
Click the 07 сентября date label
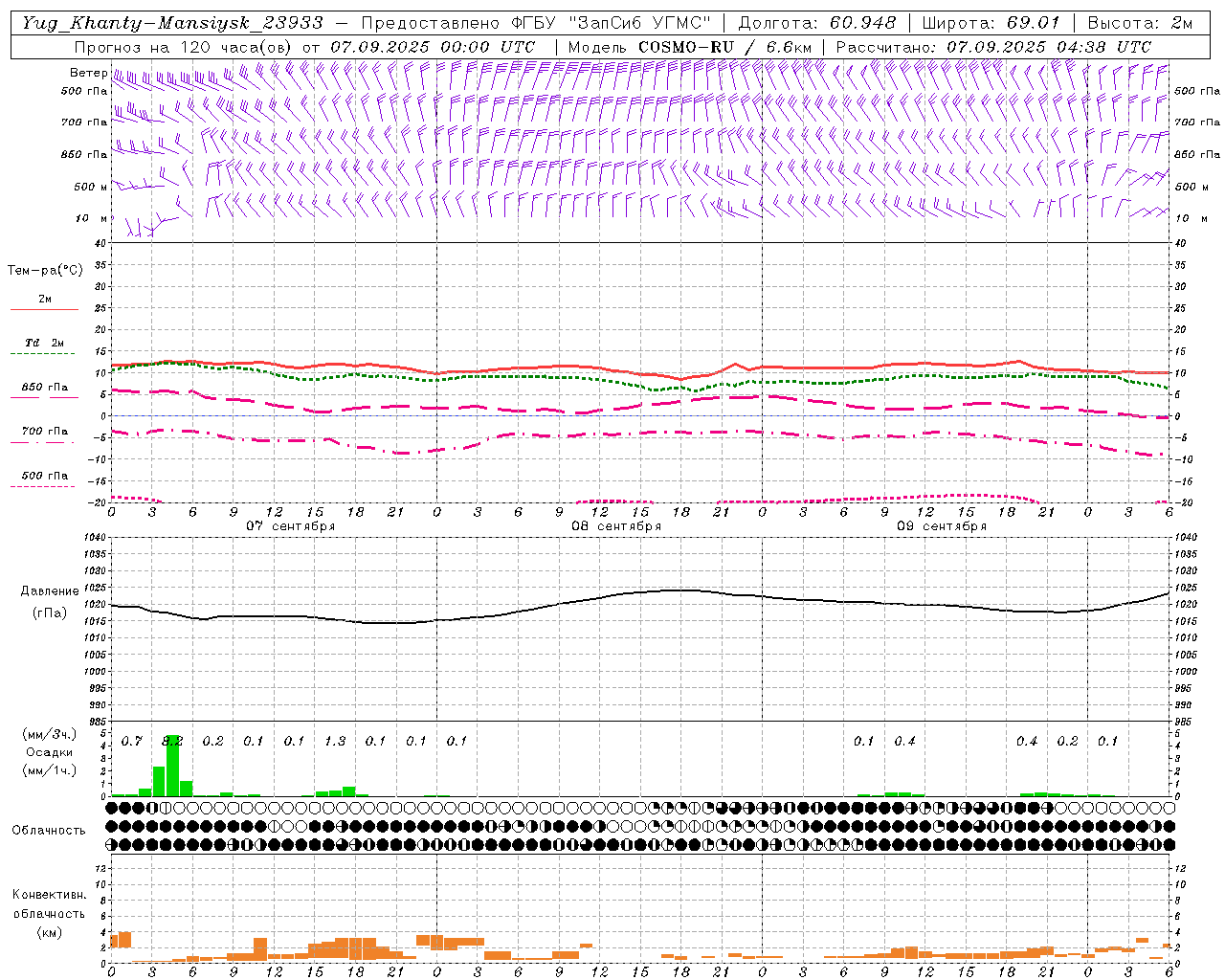click(x=290, y=526)
